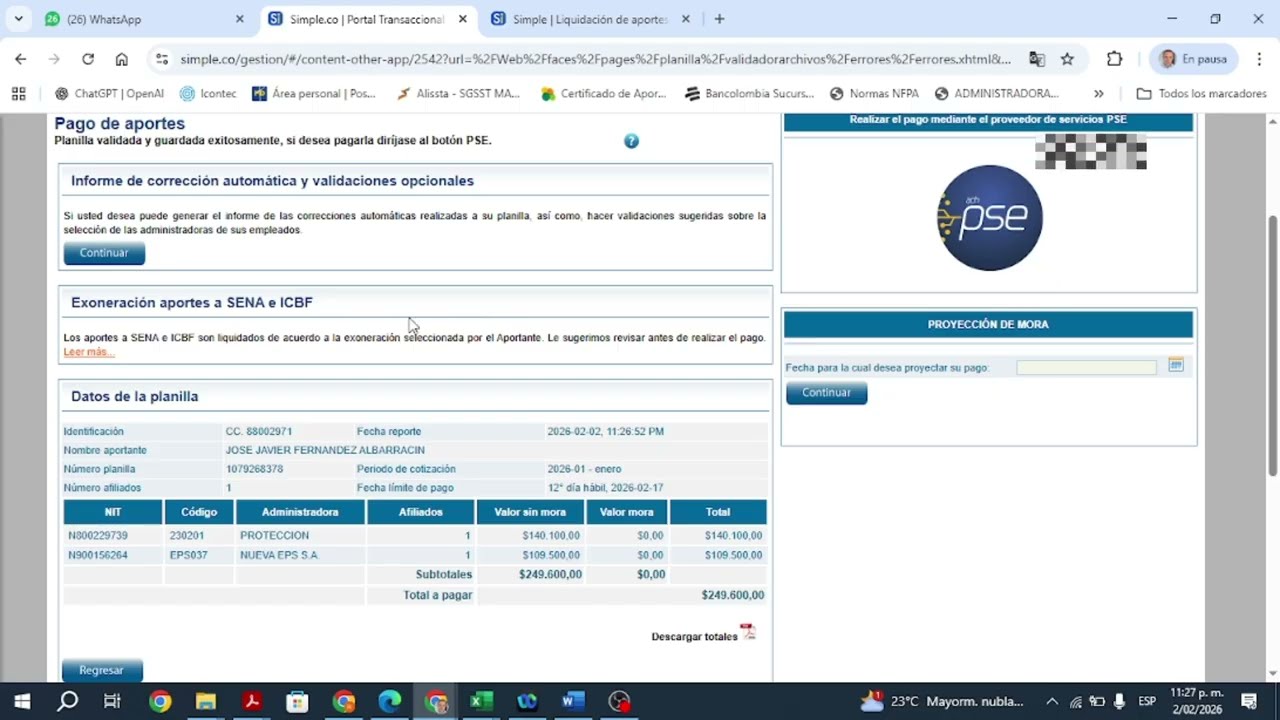Open the Chrome apps grid icon
Screen dimensions: 1280x720
click(18, 93)
